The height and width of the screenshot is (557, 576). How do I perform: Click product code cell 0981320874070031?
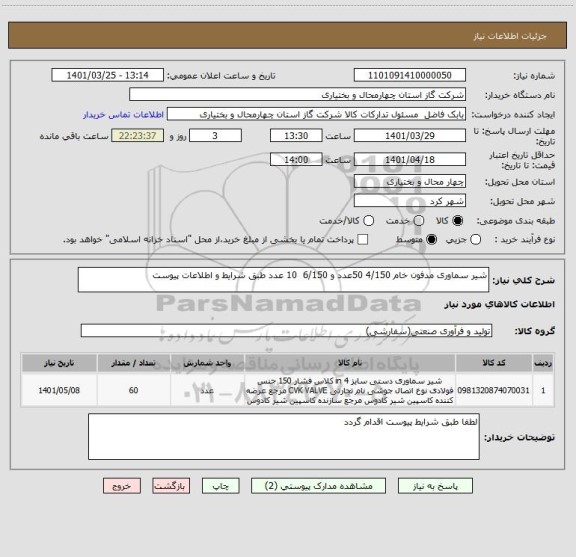494,390
